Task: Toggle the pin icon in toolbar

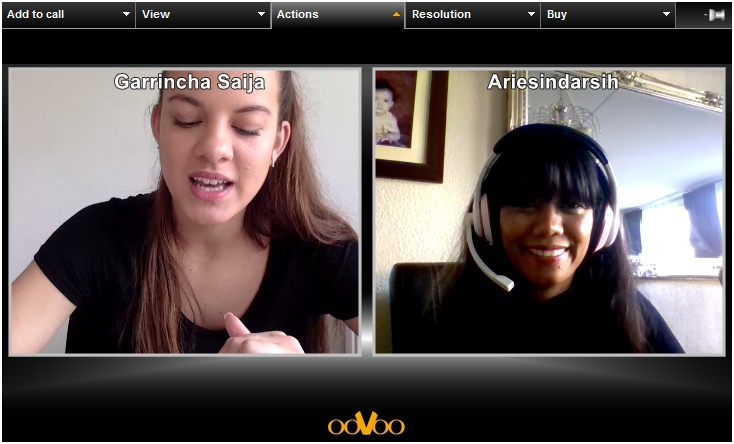Action: coord(714,15)
